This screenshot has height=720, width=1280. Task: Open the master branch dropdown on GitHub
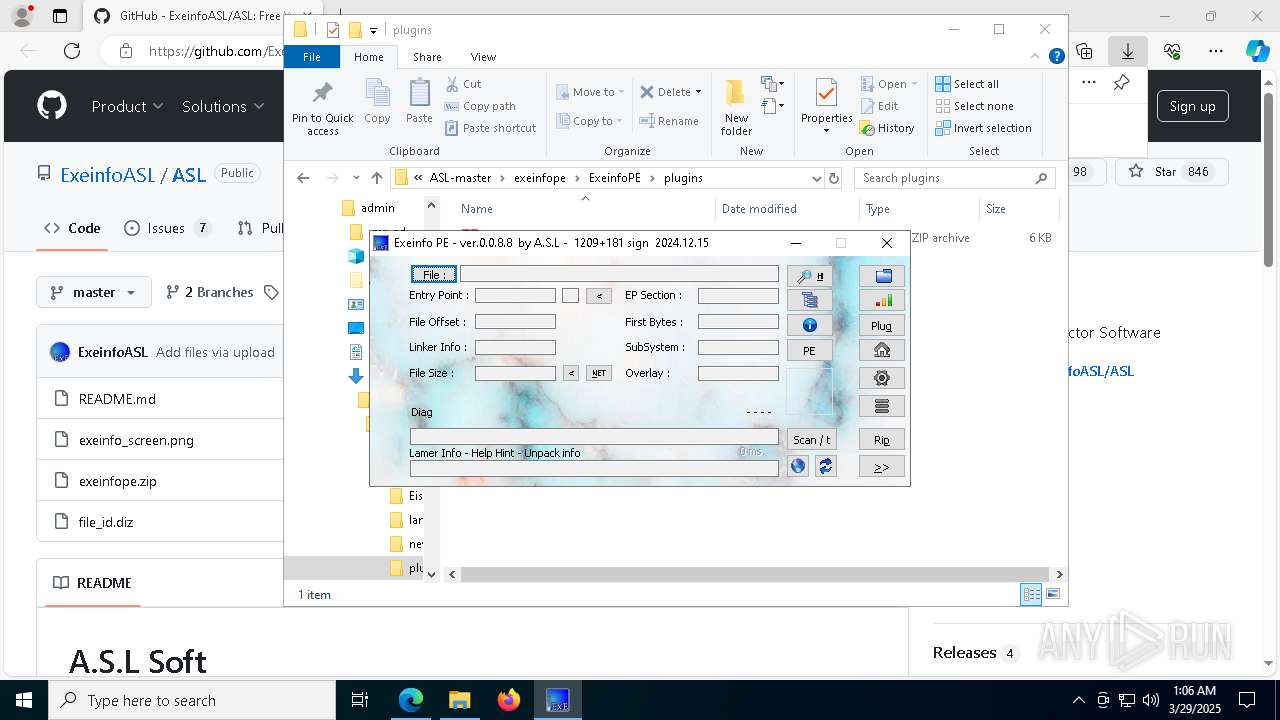coord(94,292)
